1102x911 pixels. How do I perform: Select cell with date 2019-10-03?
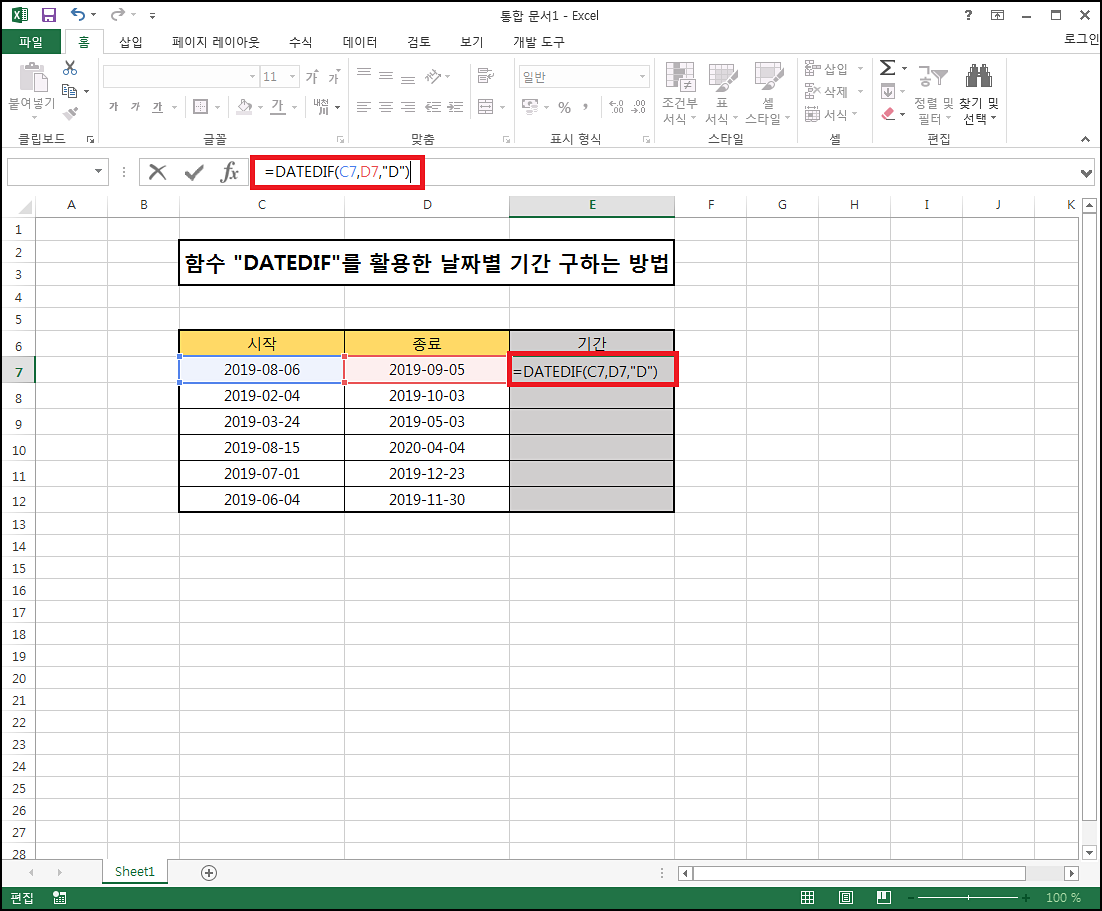pyautogui.click(x=427, y=396)
